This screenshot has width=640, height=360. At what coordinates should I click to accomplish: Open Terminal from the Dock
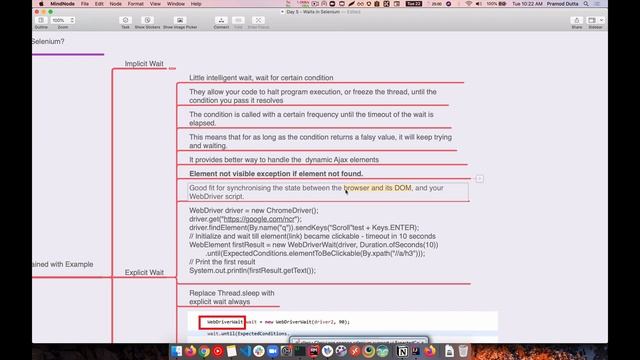(x=300, y=351)
